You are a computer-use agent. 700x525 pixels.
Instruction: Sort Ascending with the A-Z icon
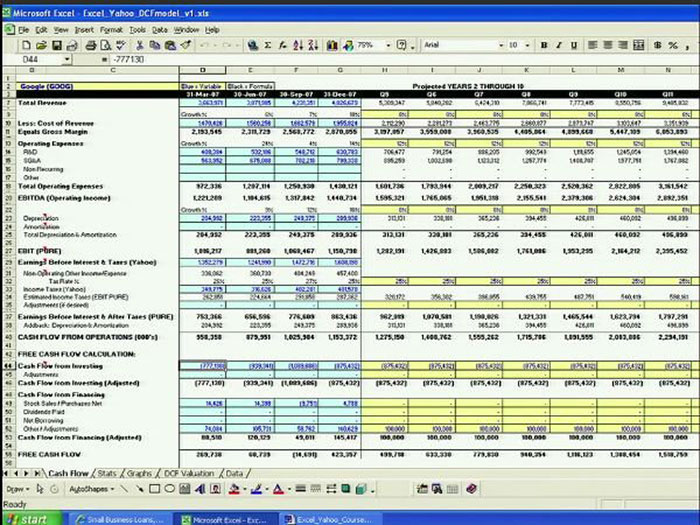coord(298,45)
